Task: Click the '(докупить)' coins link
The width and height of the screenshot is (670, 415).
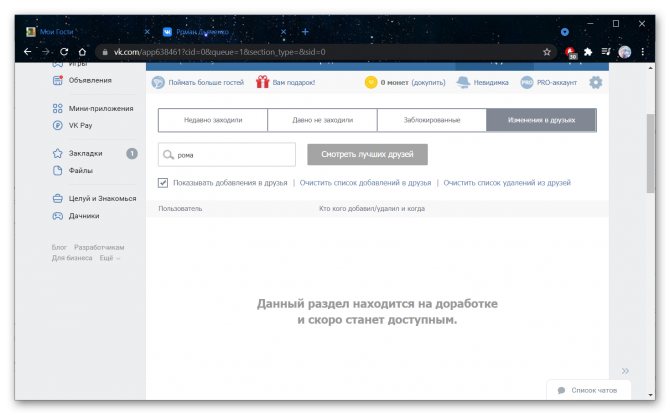Action: tap(428, 82)
